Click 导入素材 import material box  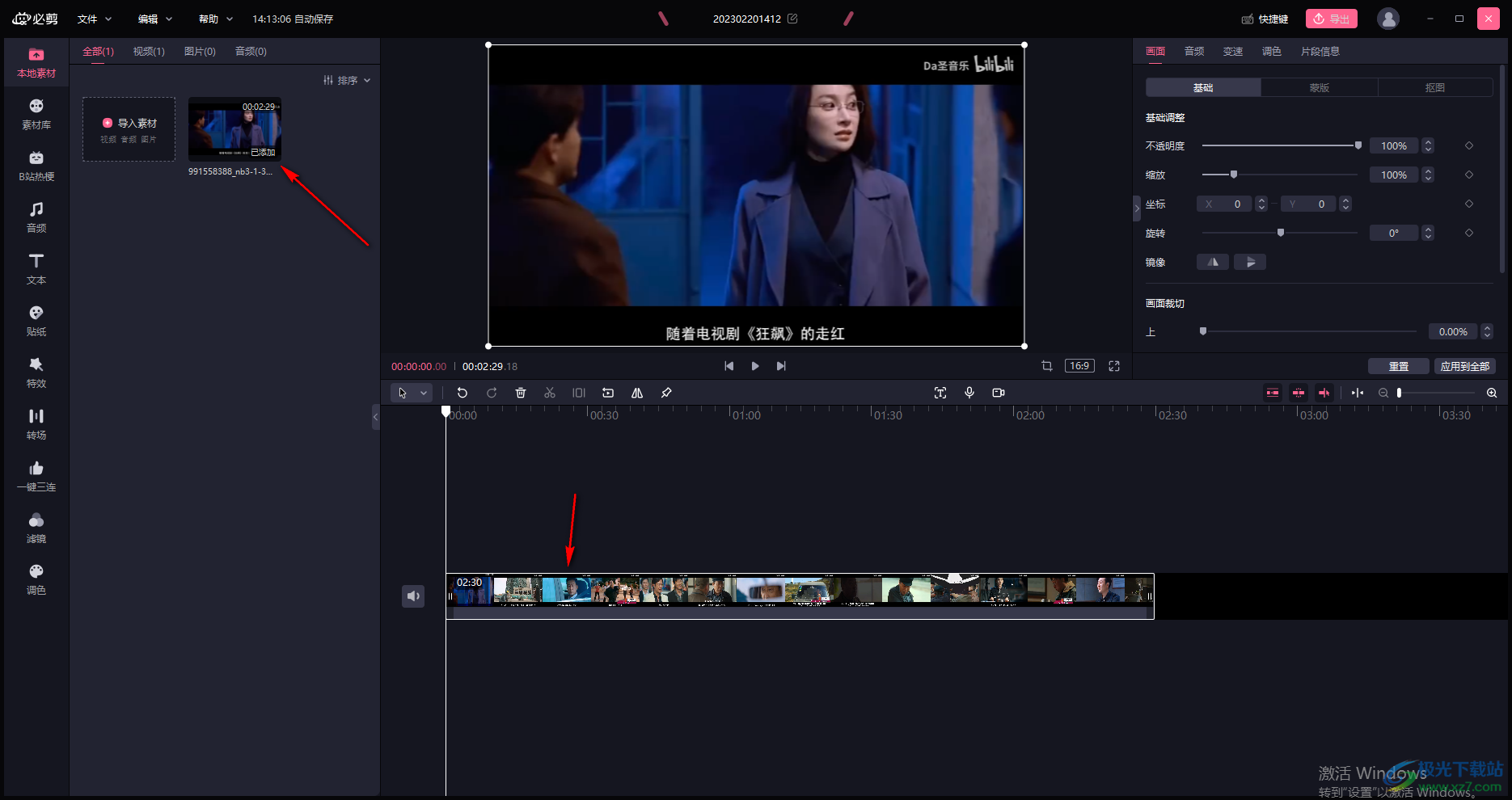pos(129,129)
